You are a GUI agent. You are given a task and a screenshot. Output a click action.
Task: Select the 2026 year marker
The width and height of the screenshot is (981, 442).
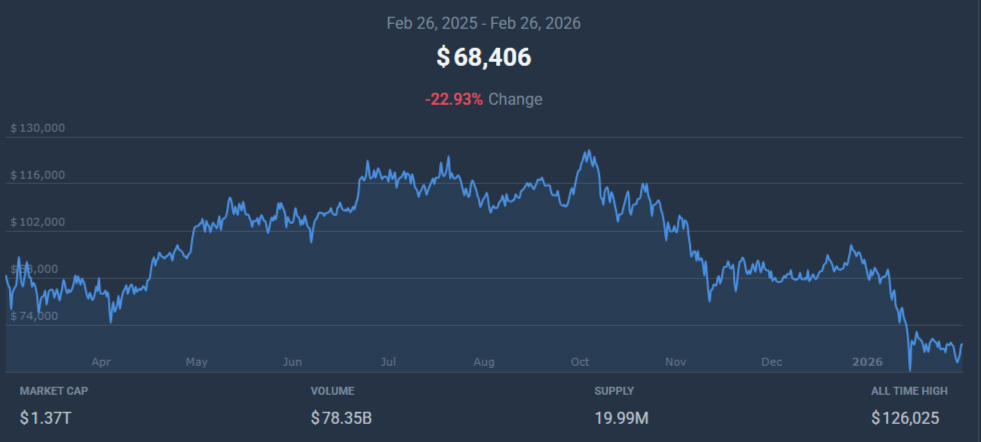(x=865, y=362)
